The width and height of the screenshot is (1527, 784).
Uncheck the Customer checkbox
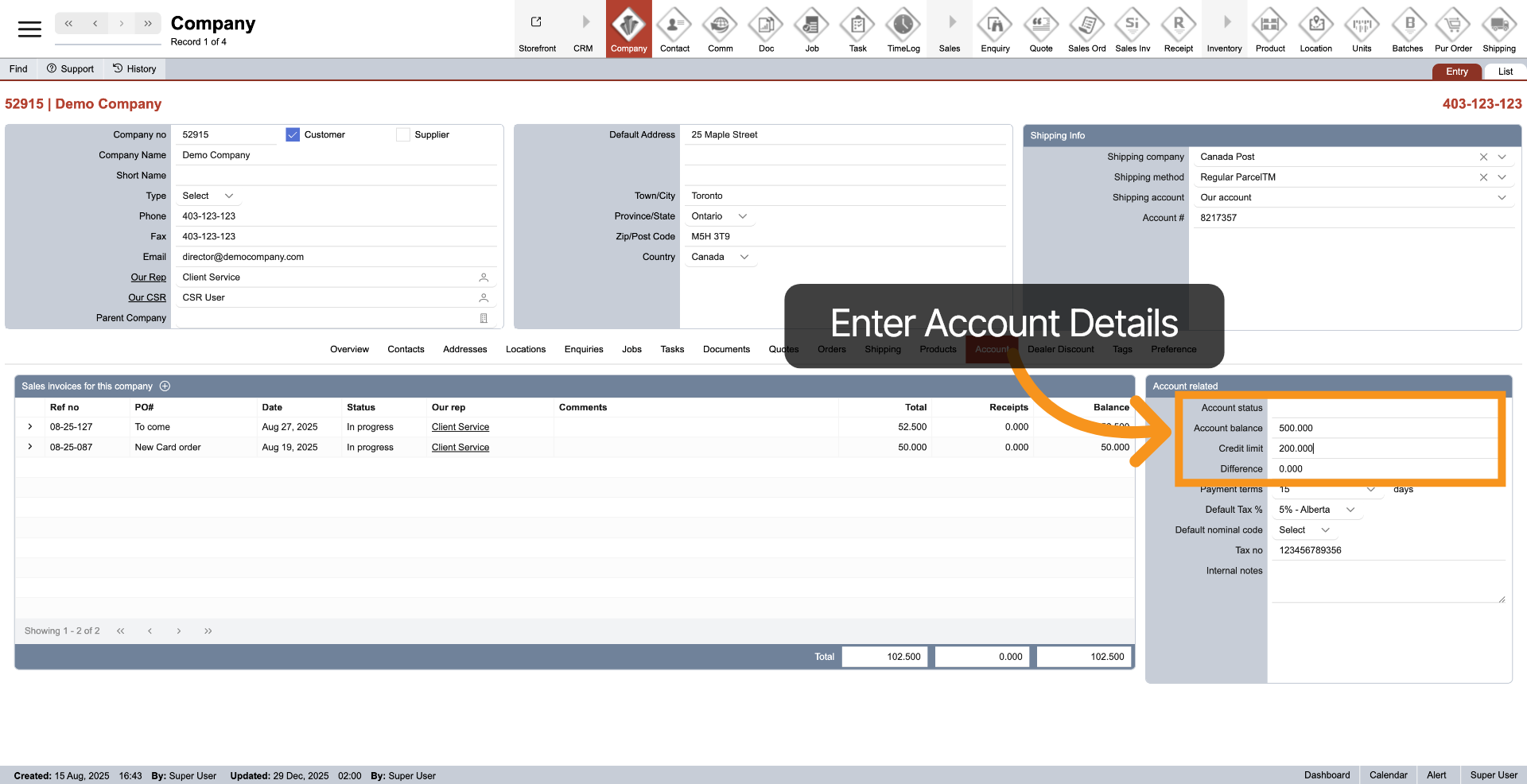(x=293, y=135)
